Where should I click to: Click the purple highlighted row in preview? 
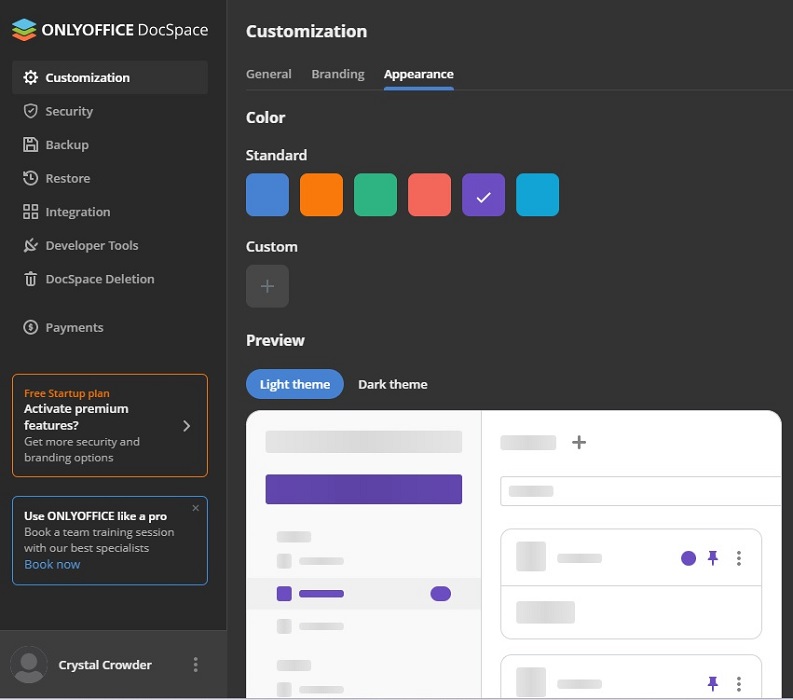tap(364, 593)
